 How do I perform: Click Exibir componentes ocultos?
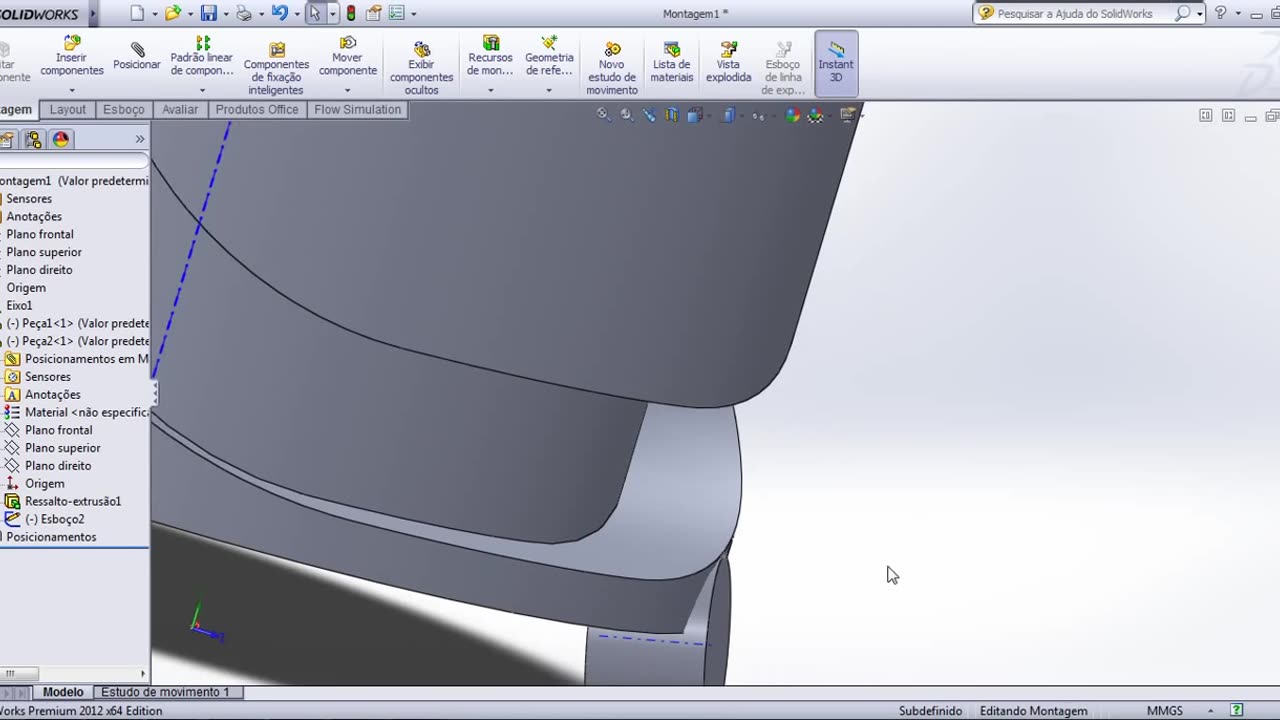[422, 68]
